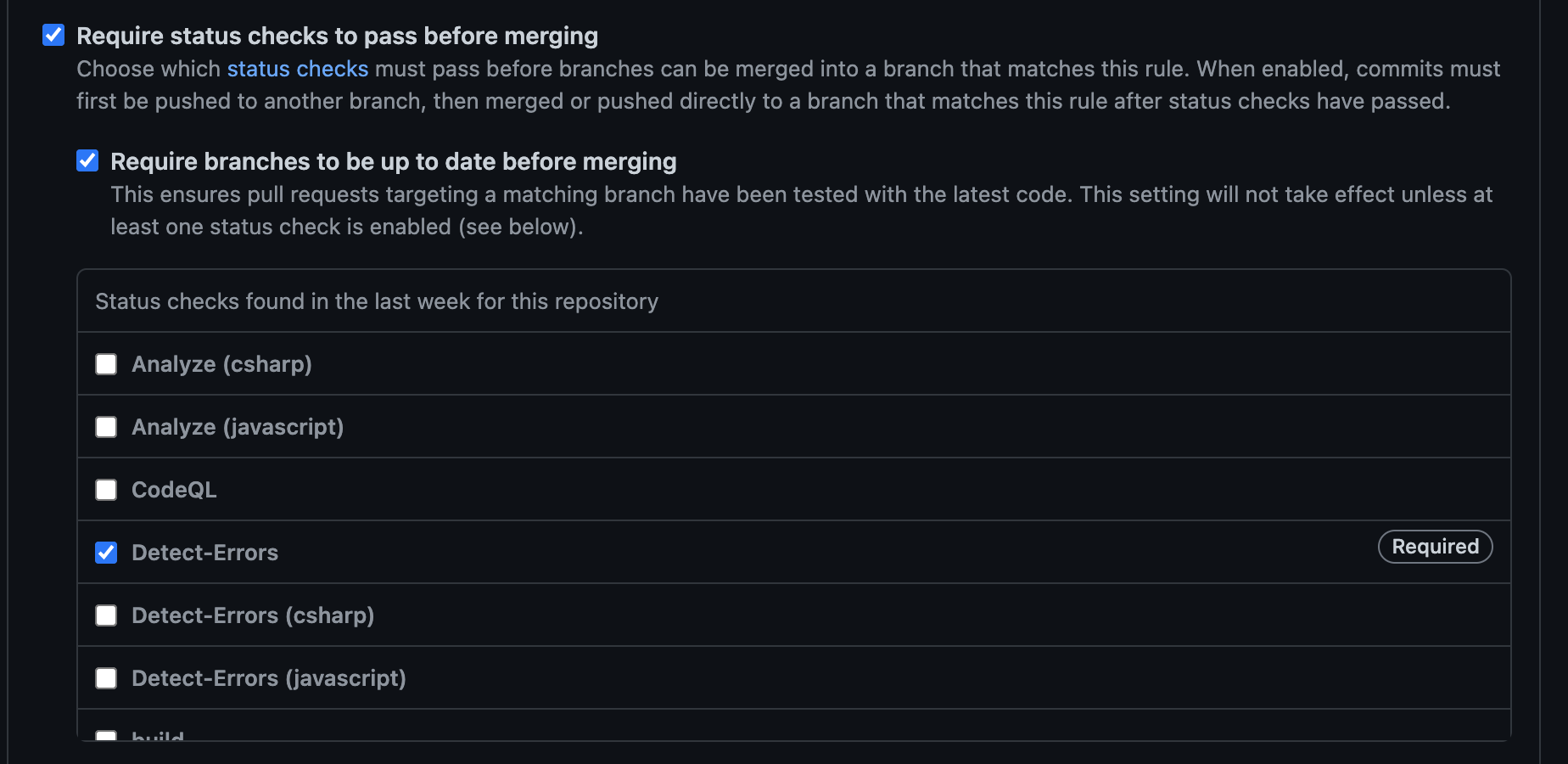
Task: Select the Detect-Errors (csharp) checkbox
Action: pos(106,615)
